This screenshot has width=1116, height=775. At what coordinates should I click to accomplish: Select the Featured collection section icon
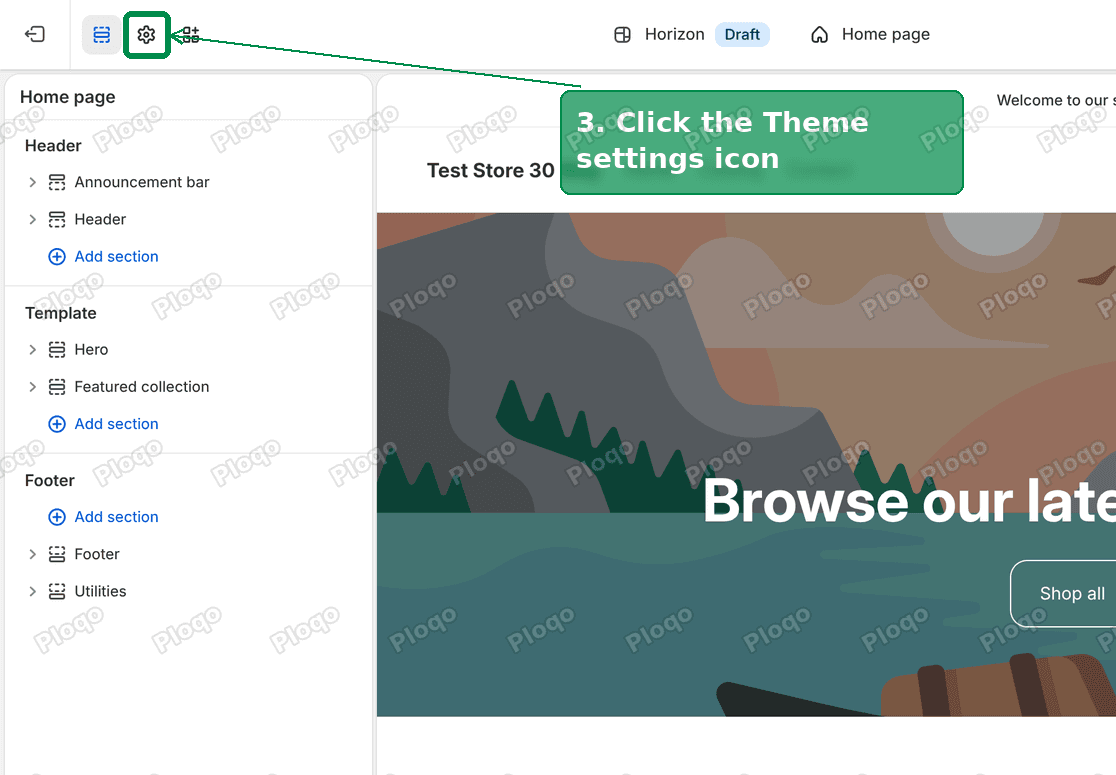(57, 386)
